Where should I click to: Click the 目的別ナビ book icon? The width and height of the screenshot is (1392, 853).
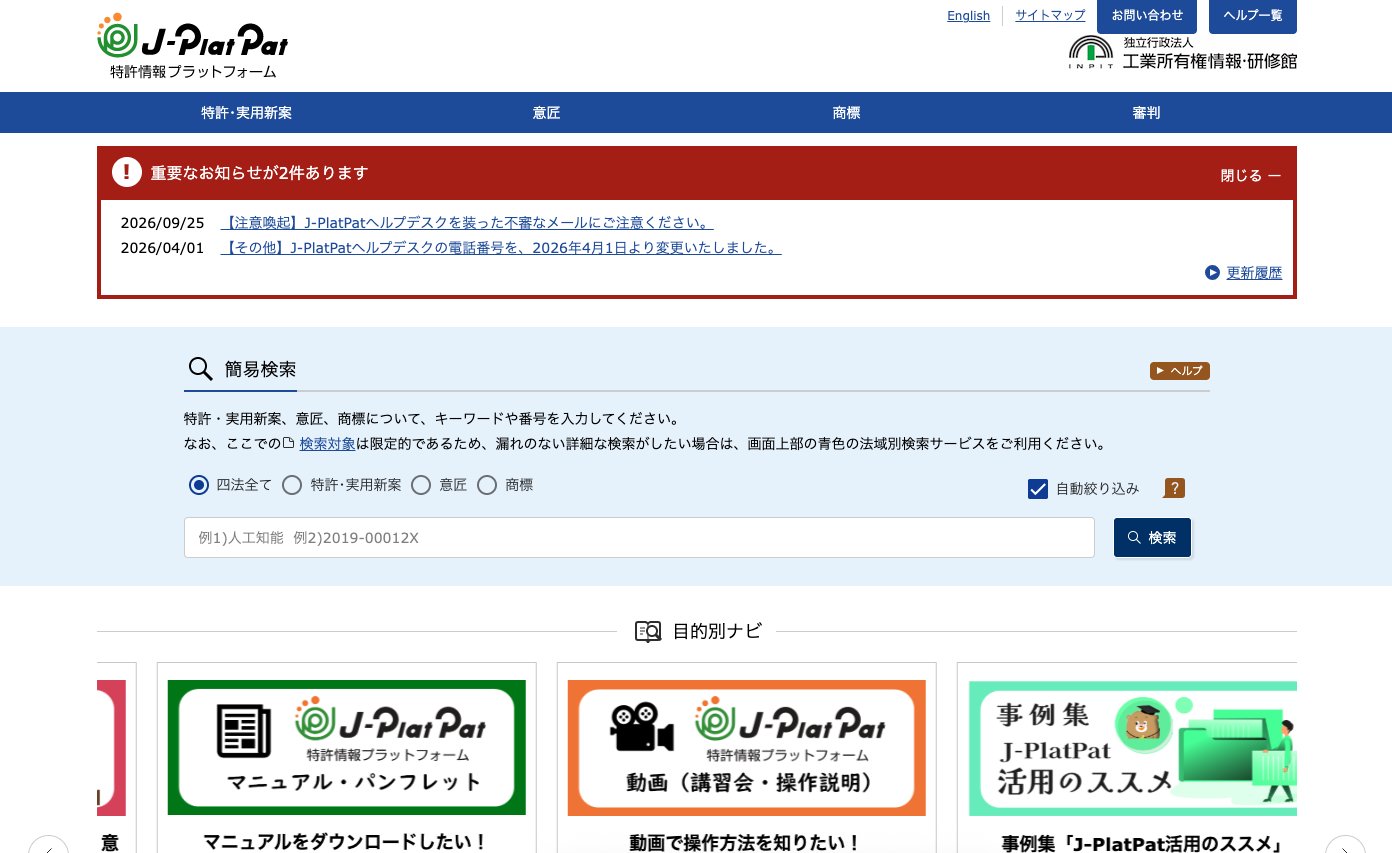(648, 631)
